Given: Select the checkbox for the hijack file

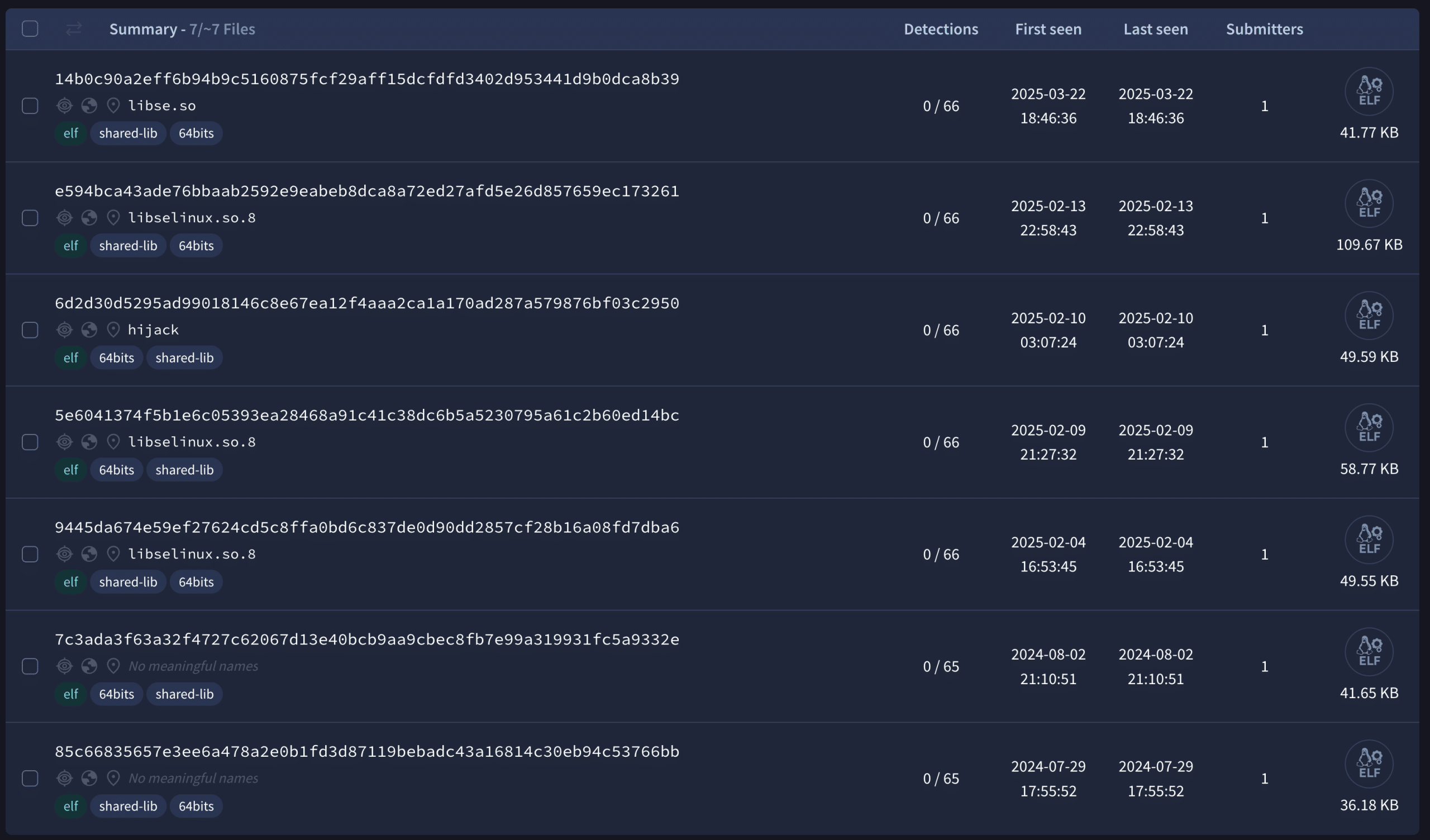Looking at the screenshot, I should [x=30, y=330].
